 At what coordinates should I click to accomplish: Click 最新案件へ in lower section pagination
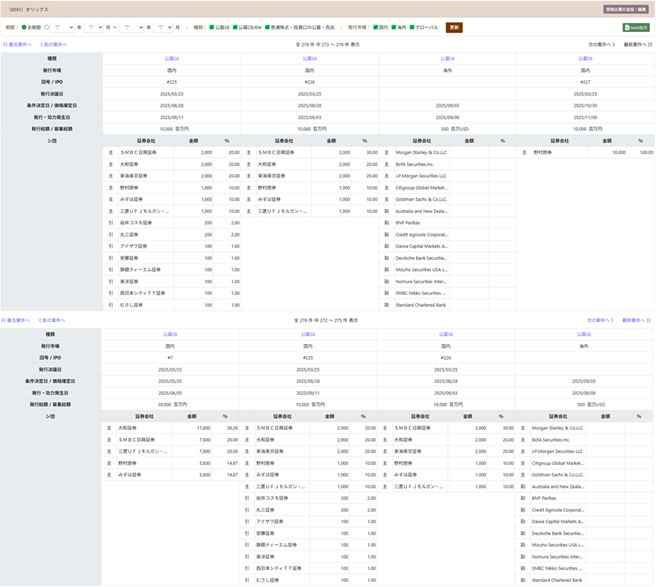coord(636,321)
